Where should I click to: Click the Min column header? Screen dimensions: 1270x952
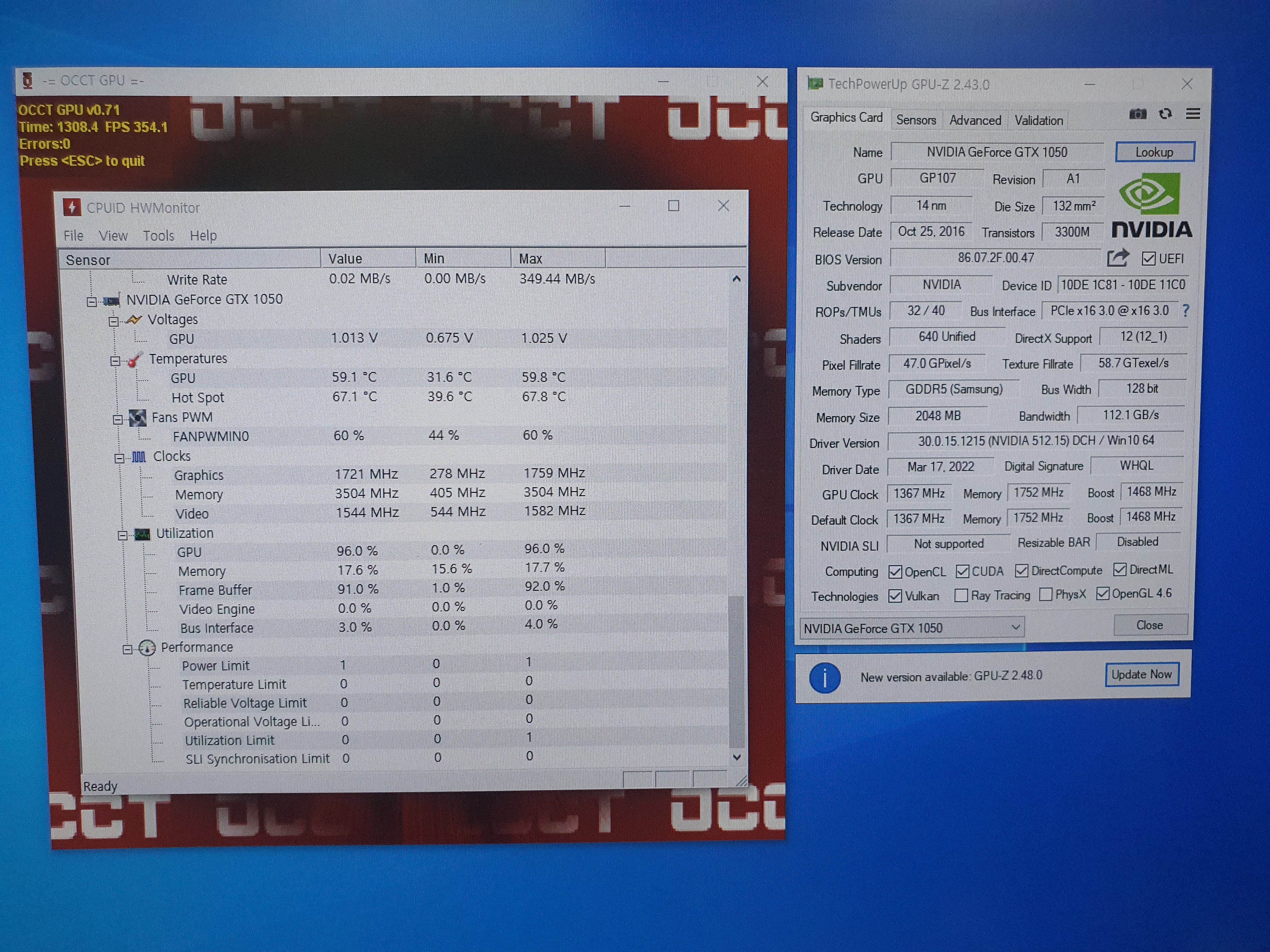coord(463,258)
